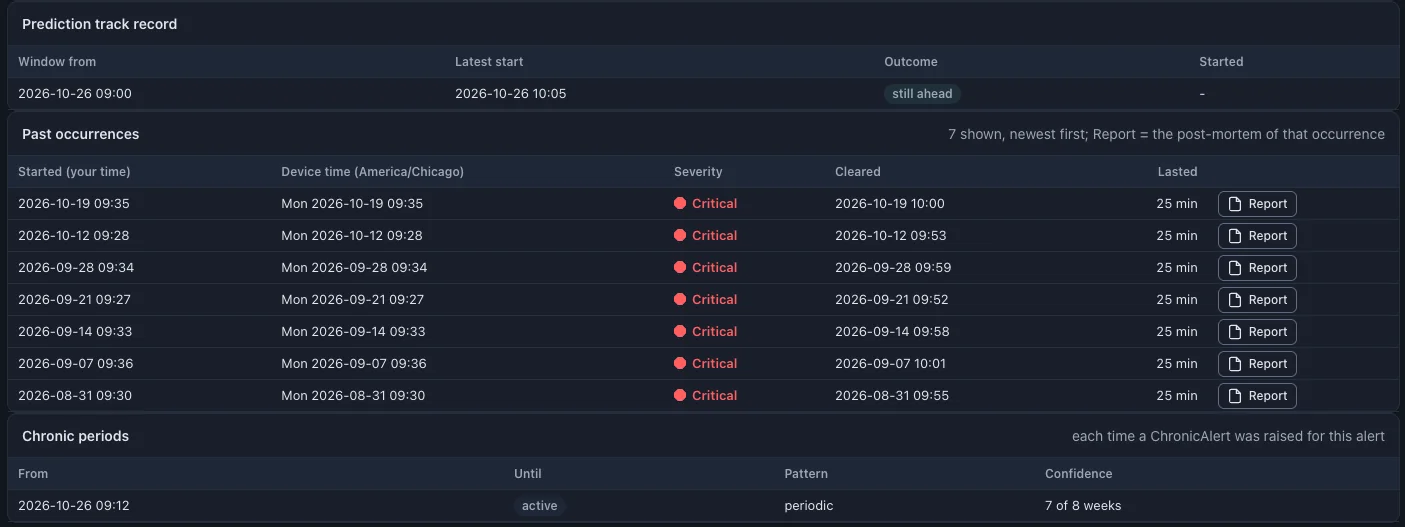Select cleared time 2026-10-19 10:00
Screen dimensions: 1405x527
(x=890, y=204)
